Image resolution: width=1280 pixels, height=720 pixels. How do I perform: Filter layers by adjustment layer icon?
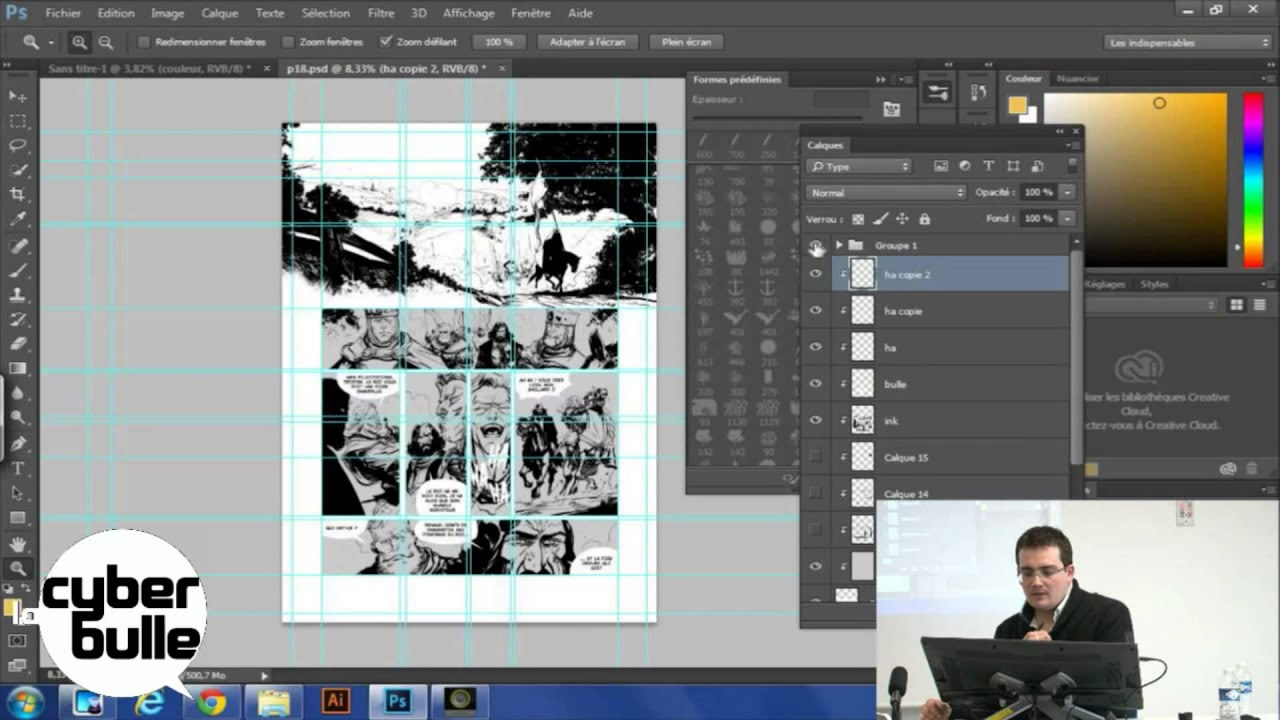[965, 166]
